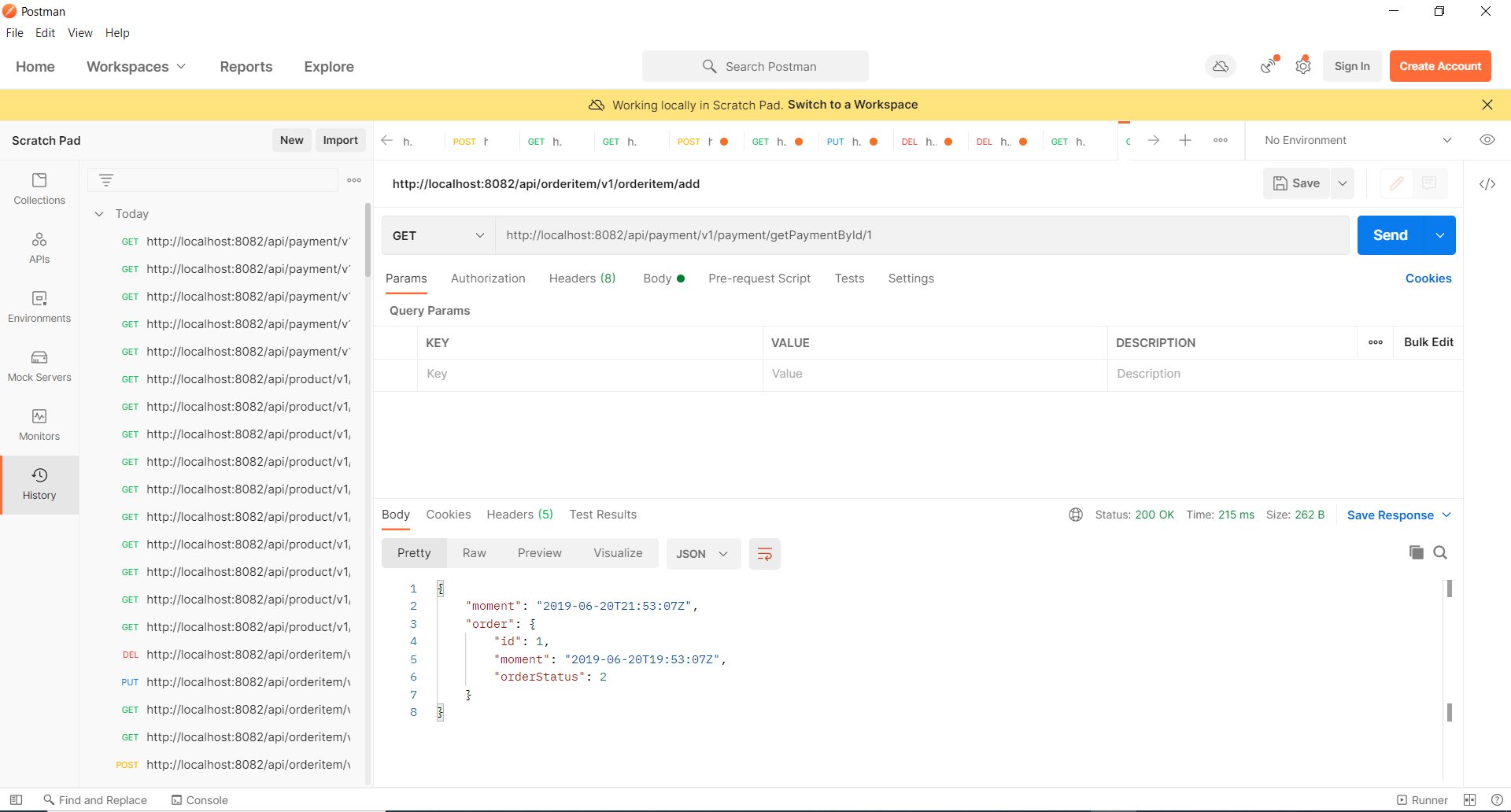Collapse the Today history group
1511x812 pixels.
coord(99,214)
